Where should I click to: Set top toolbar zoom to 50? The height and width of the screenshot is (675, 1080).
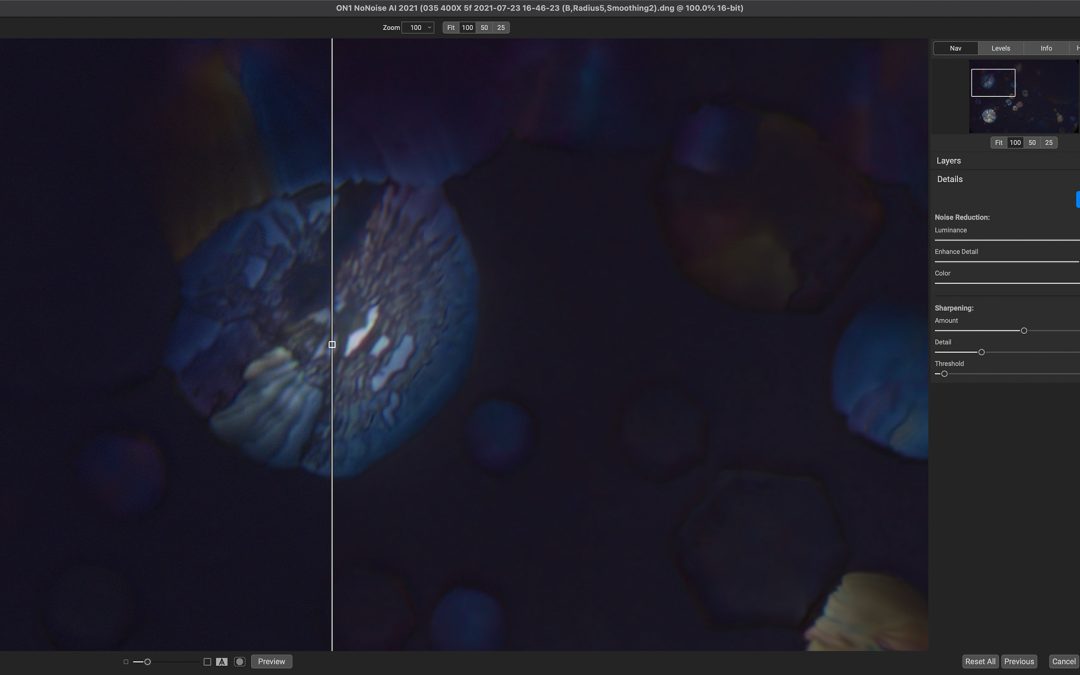point(484,28)
